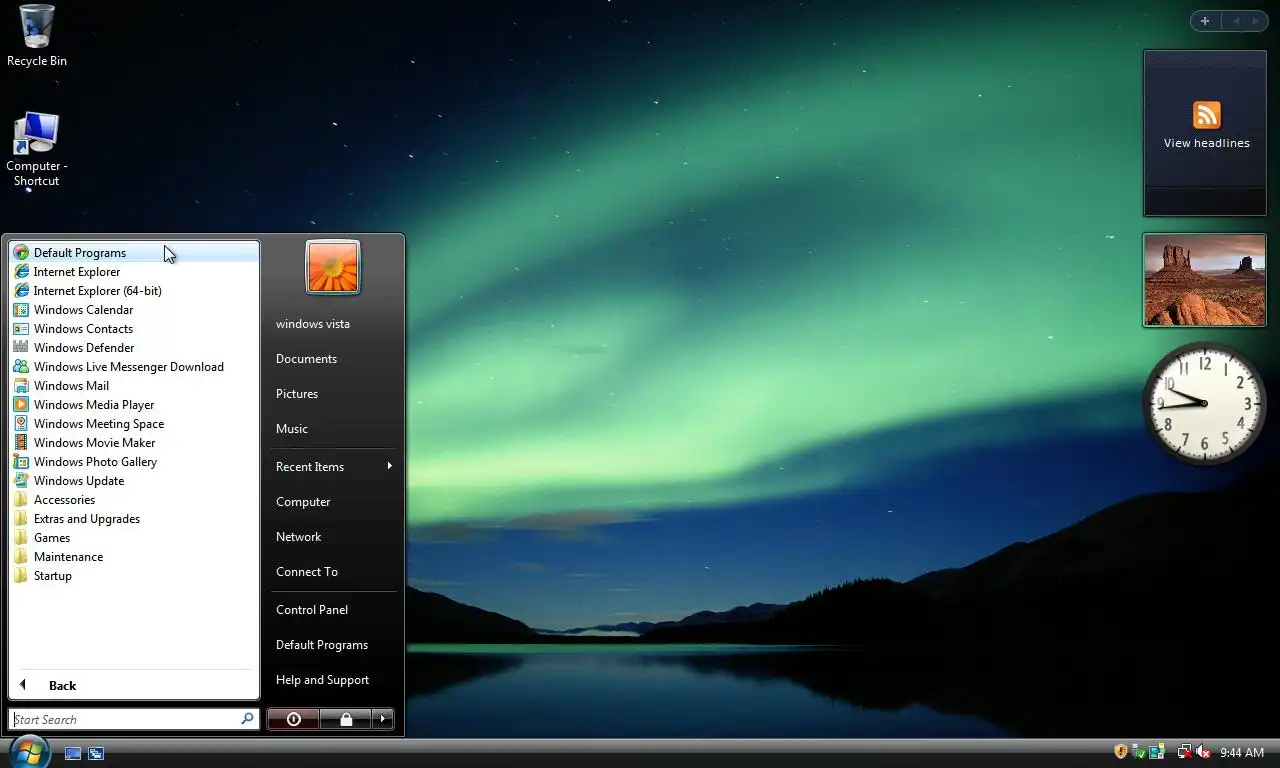This screenshot has width=1280, height=768.
Task: Open the Windows Photo Gallery icon
Action: point(21,462)
